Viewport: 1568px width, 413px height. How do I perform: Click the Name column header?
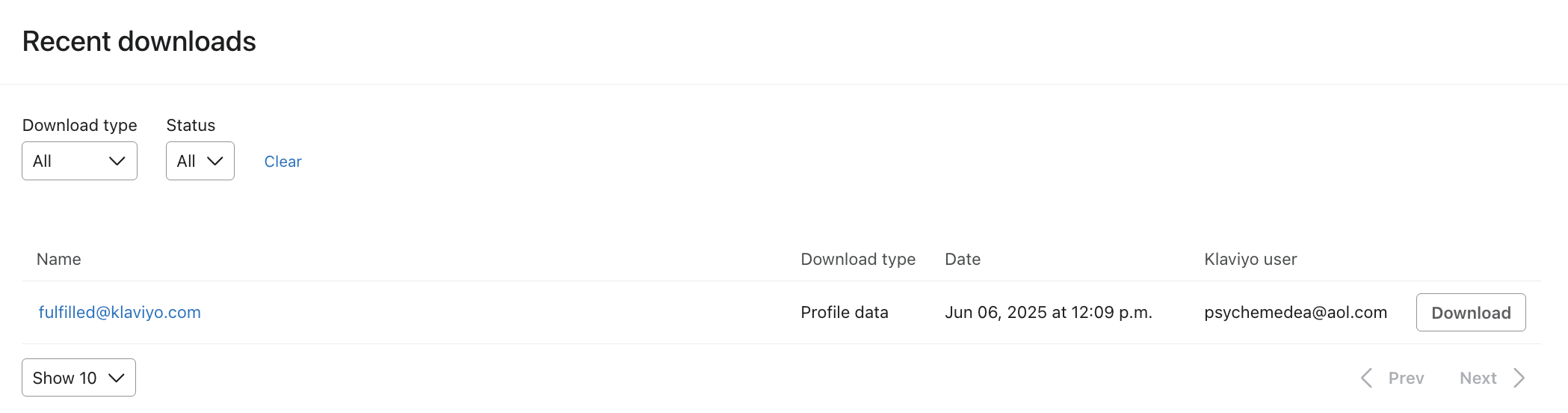(59, 259)
